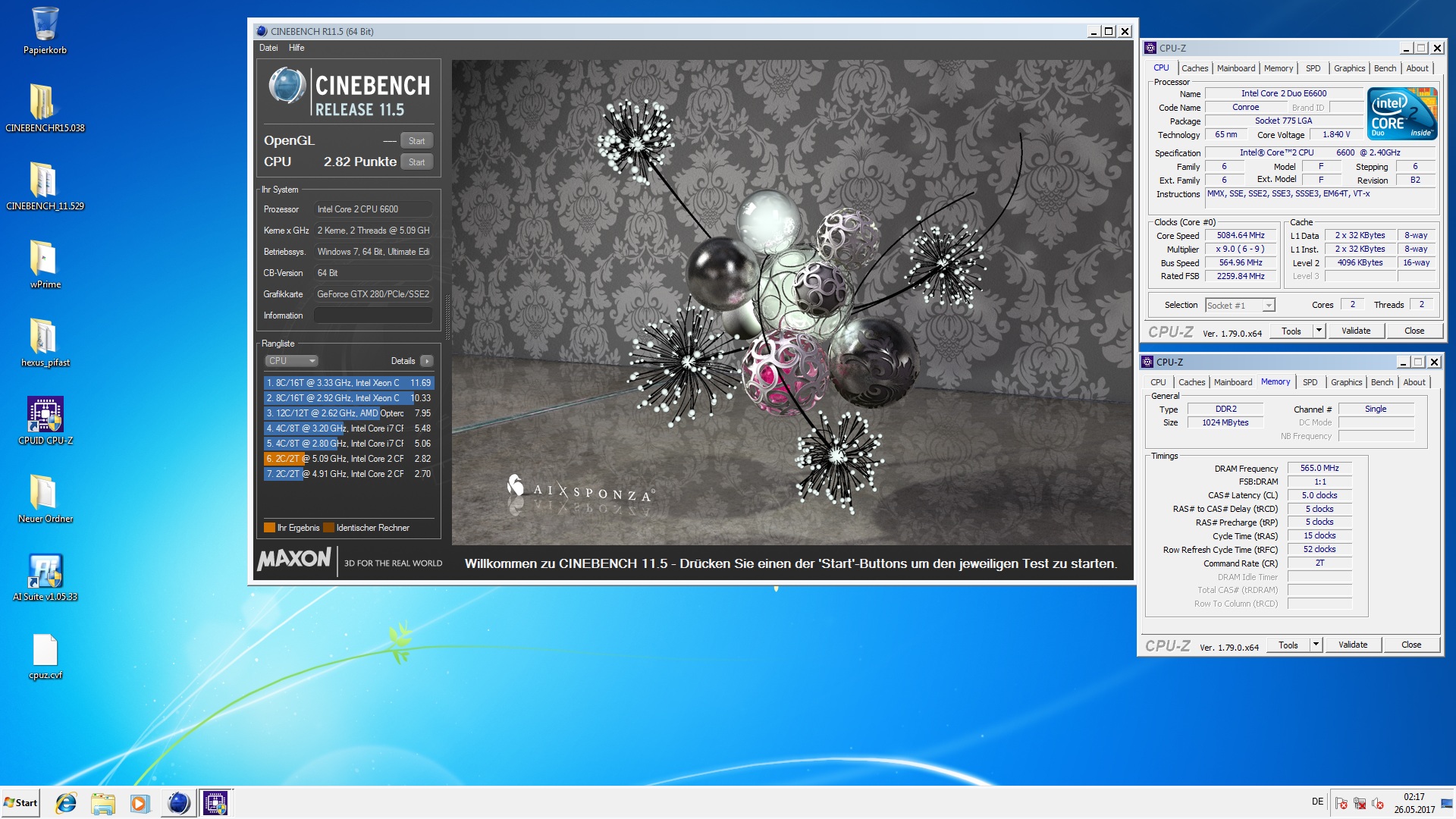The height and width of the screenshot is (819, 1456).
Task: Click the Information input field
Action: [x=373, y=315]
